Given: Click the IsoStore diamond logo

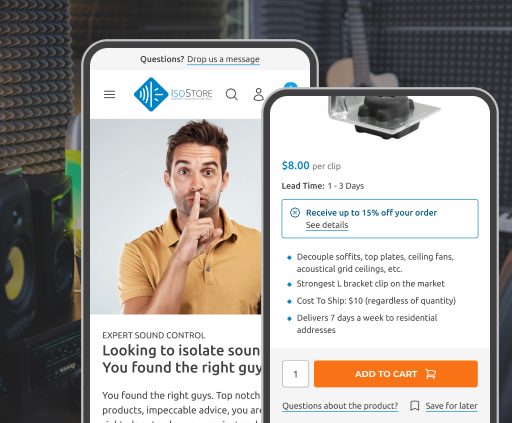Looking at the screenshot, I should pos(151,94).
